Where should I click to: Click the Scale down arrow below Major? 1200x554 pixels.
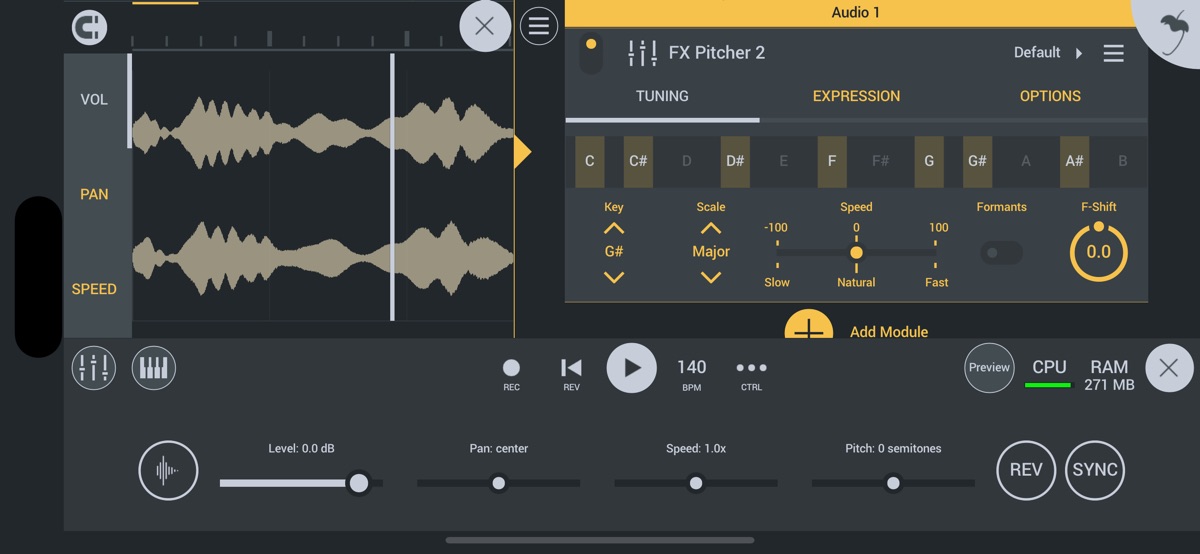coord(711,277)
